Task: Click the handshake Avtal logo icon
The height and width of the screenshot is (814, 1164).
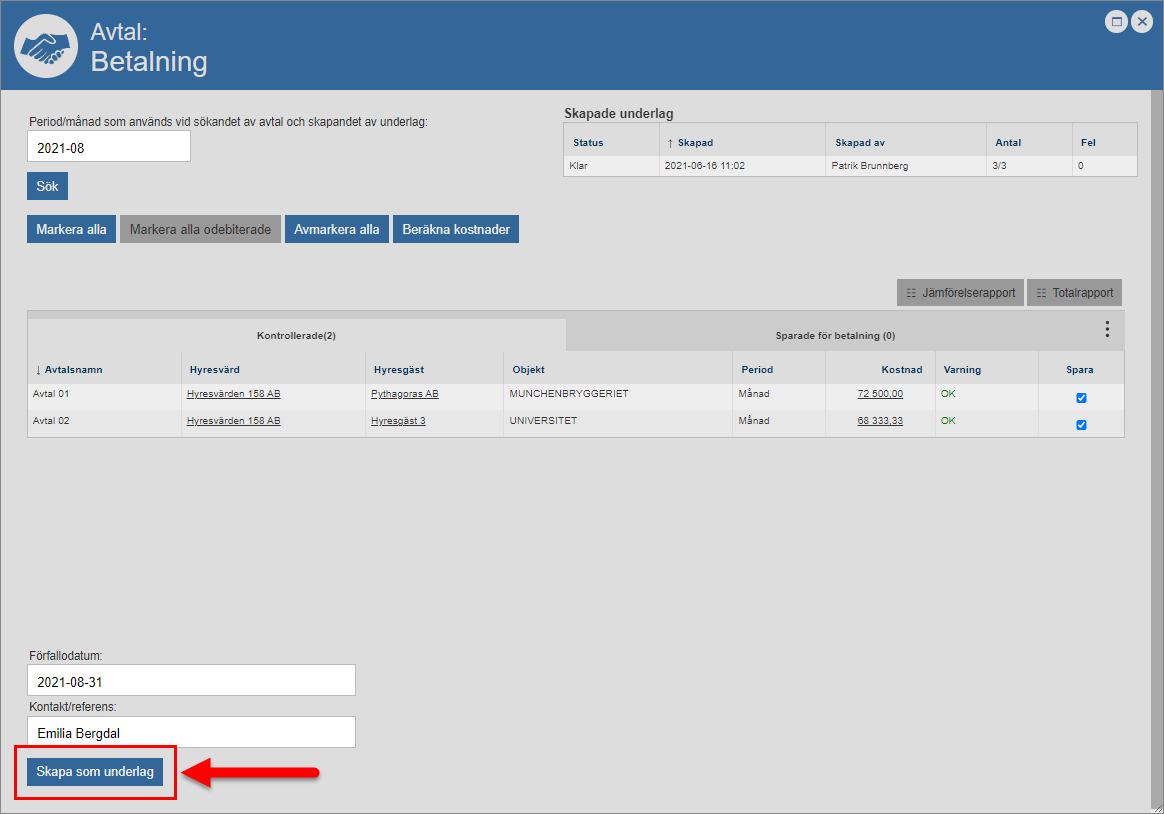Action: (47, 47)
